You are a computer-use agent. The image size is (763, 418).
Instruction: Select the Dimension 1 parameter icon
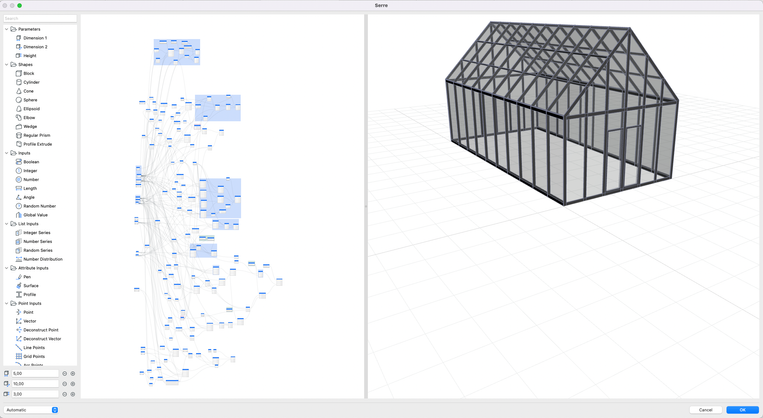(x=18, y=38)
